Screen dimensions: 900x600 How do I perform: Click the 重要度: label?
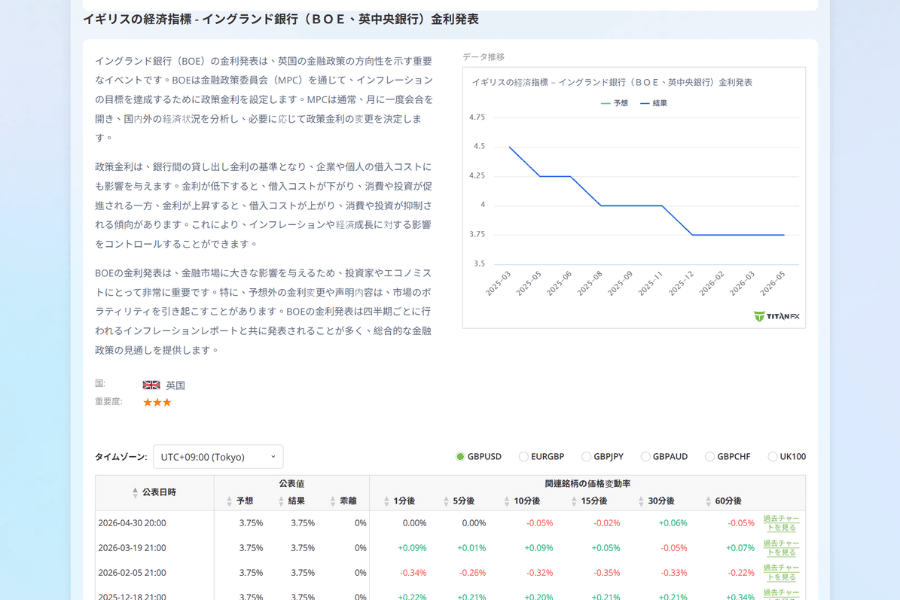coord(108,401)
